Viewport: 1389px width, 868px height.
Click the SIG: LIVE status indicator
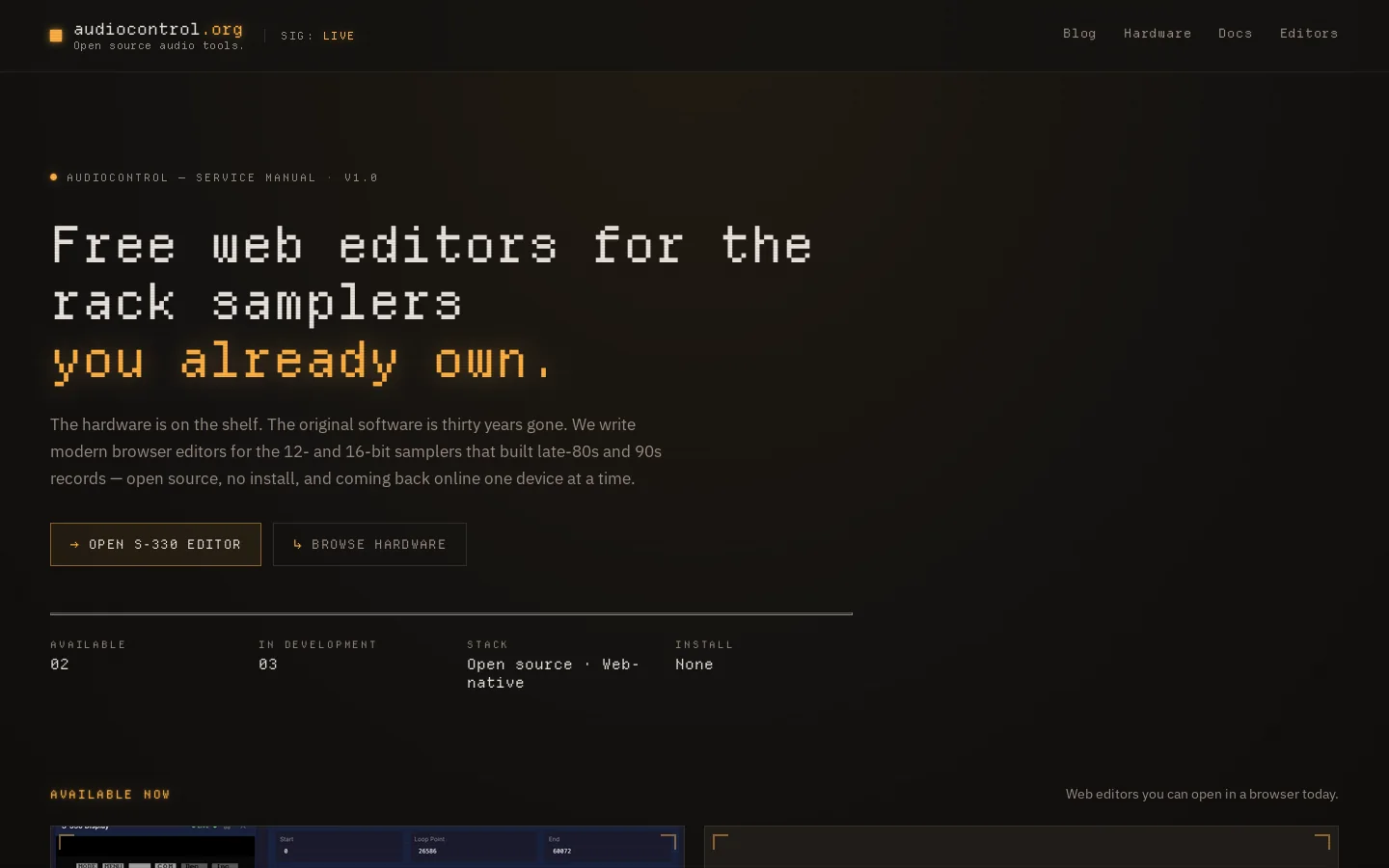pyautogui.click(x=317, y=36)
